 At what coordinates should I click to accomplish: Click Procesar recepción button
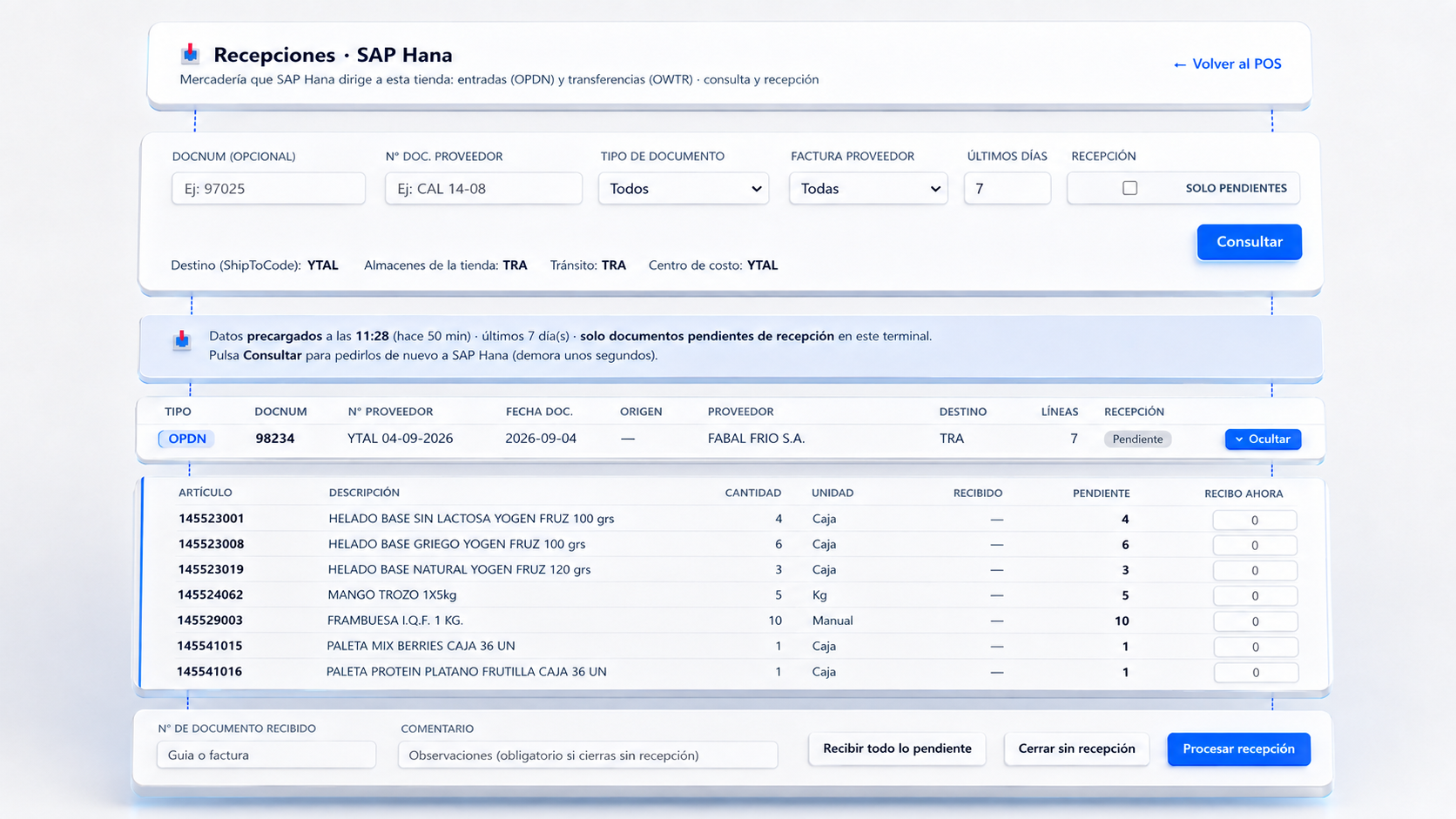point(1238,749)
